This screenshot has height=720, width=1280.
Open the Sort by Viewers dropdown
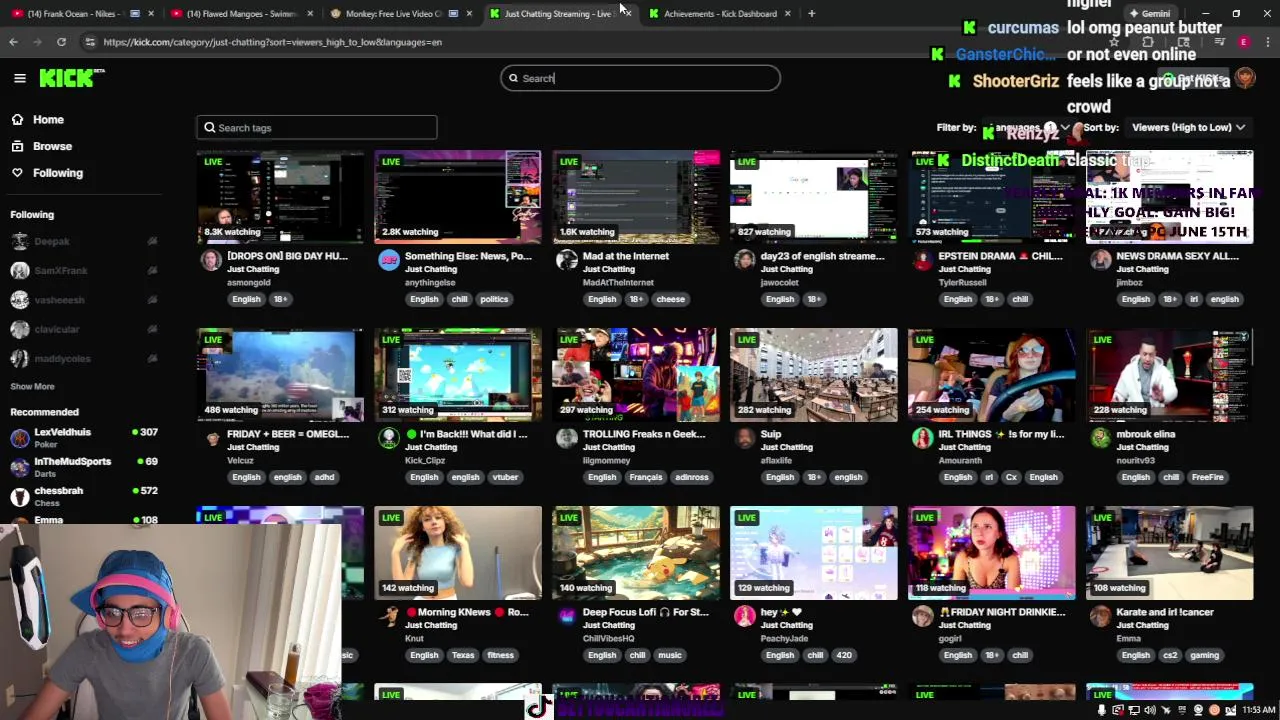[x=1188, y=127]
